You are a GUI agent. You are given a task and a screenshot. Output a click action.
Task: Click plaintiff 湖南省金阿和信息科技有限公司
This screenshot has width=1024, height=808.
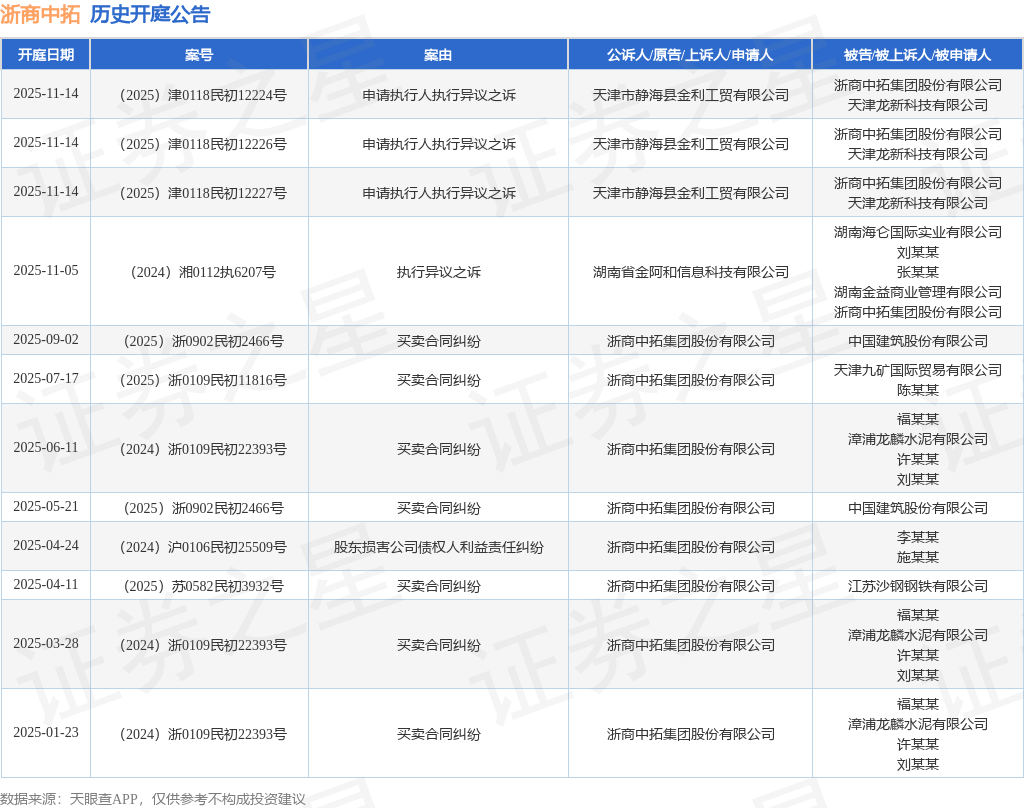pos(690,272)
